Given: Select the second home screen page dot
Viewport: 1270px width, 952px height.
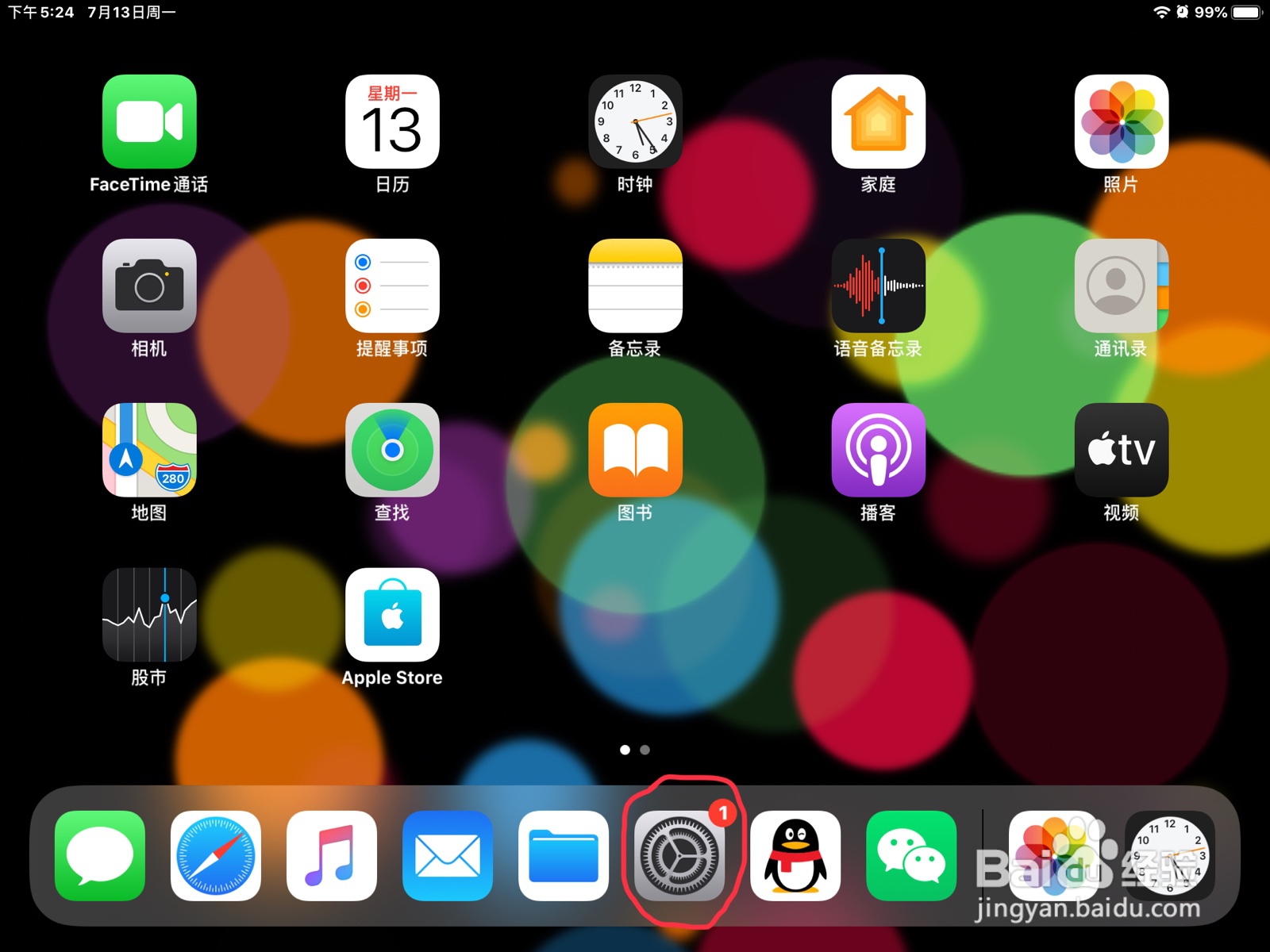Looking at the screenshot, I should tap(645, 749).
